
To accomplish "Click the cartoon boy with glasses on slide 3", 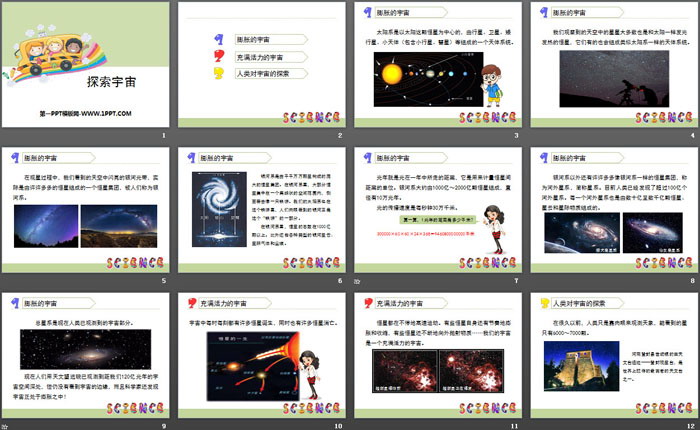I will pyautogui.click(x=492, y=85).
